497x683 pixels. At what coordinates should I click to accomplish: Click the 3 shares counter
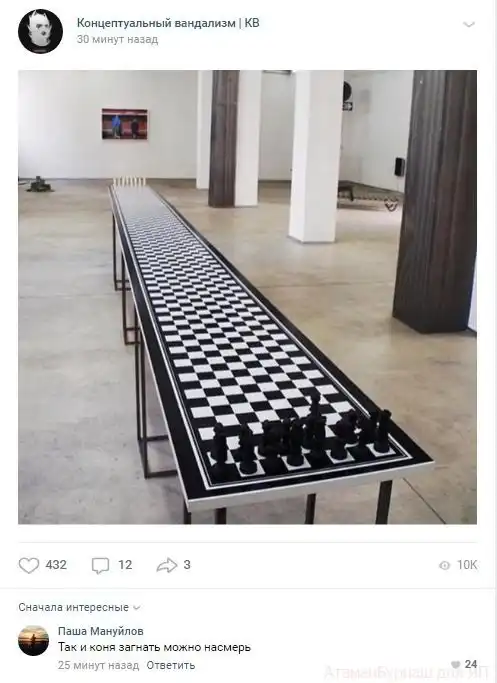(x=187, y=565)
